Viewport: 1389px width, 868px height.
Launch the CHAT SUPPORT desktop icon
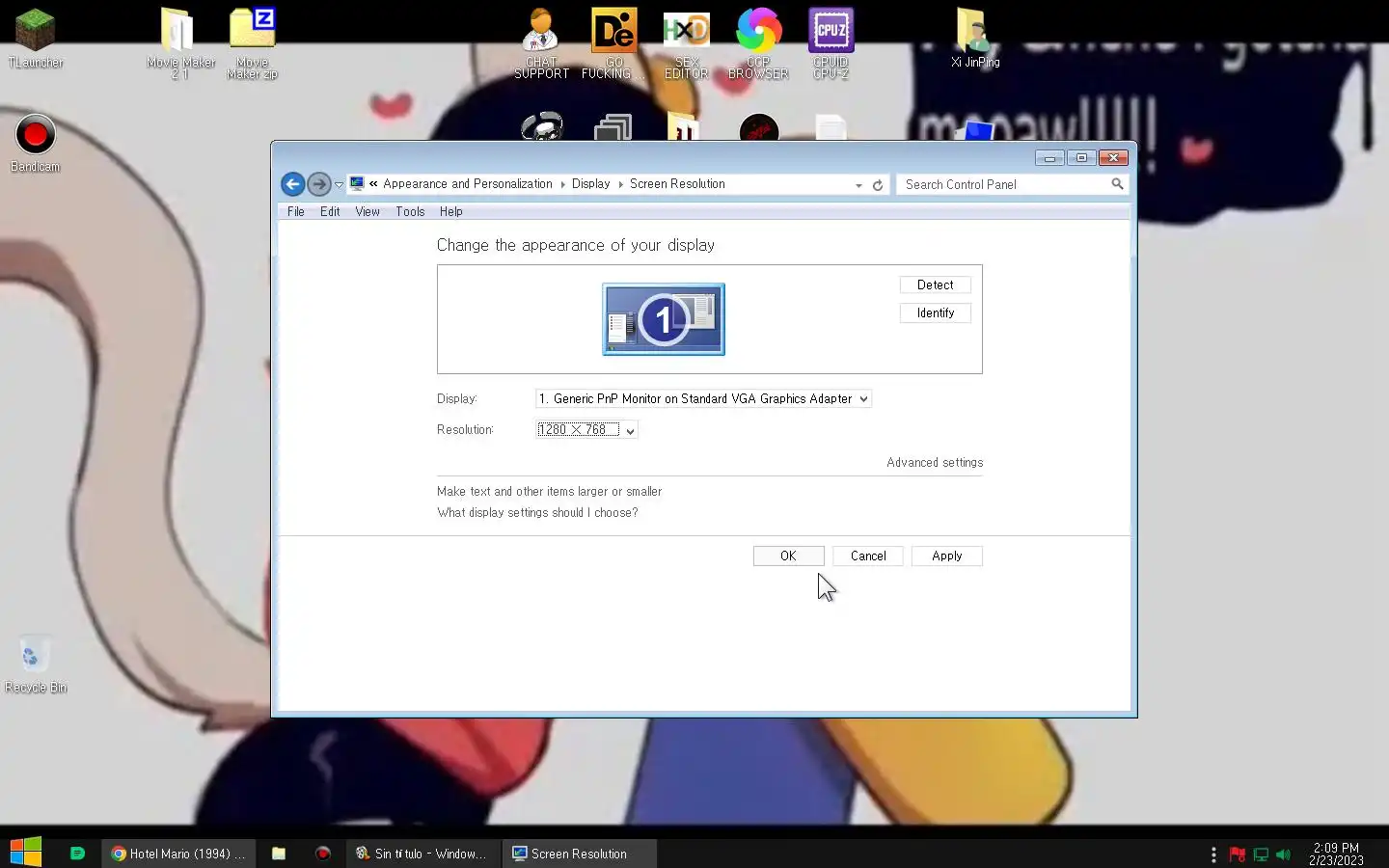coord(541,42)
